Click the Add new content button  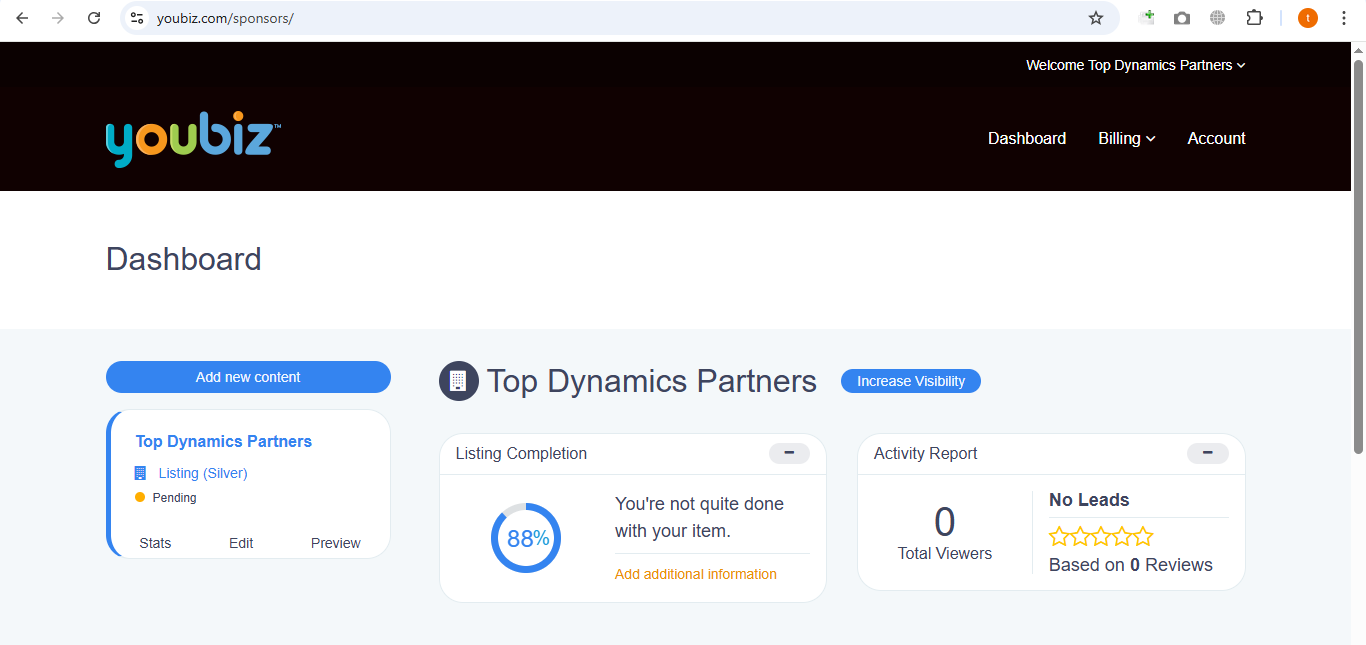coord(248,377)
